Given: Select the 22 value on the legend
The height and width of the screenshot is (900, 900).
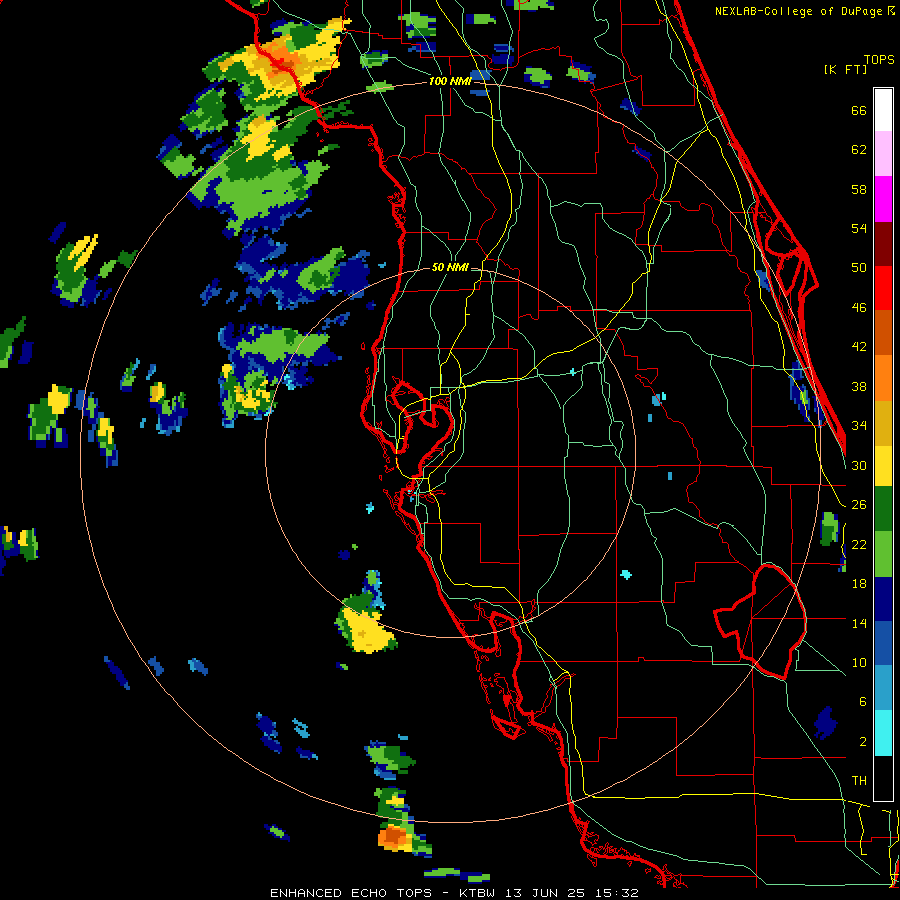Looking at the screenshot, I should (x=859, y=544).
